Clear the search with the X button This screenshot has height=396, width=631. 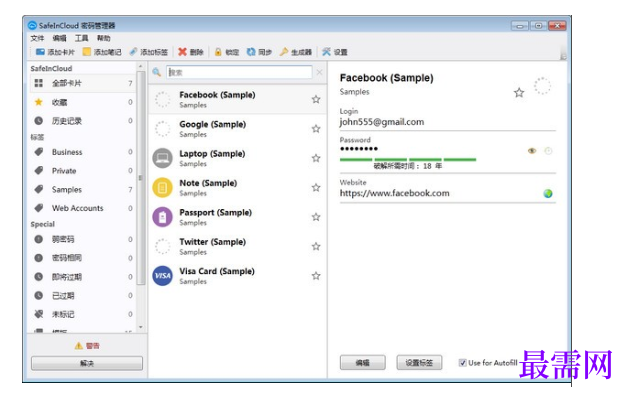320,72
